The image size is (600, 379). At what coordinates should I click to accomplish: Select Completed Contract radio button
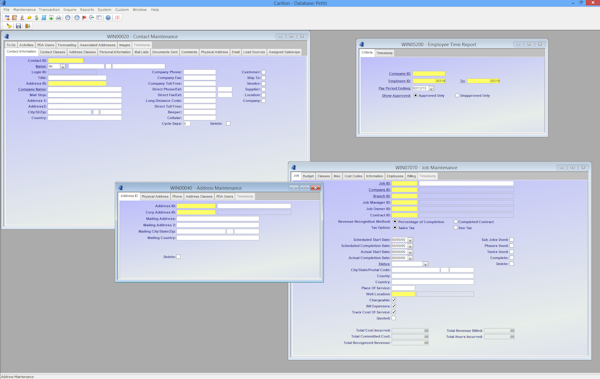455,222
